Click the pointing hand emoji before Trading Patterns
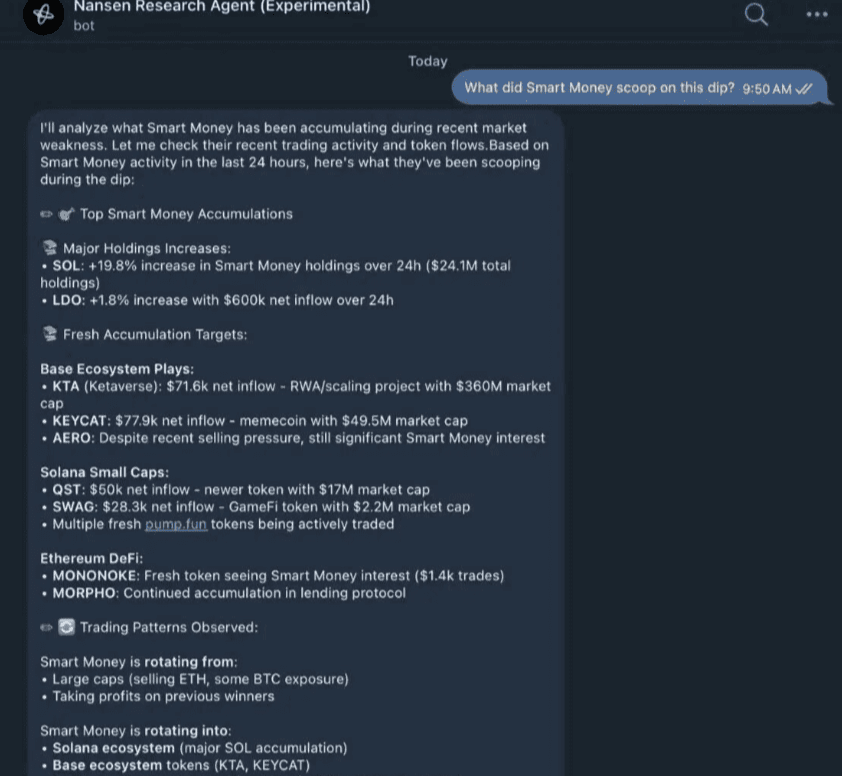 tap(46, 627)
